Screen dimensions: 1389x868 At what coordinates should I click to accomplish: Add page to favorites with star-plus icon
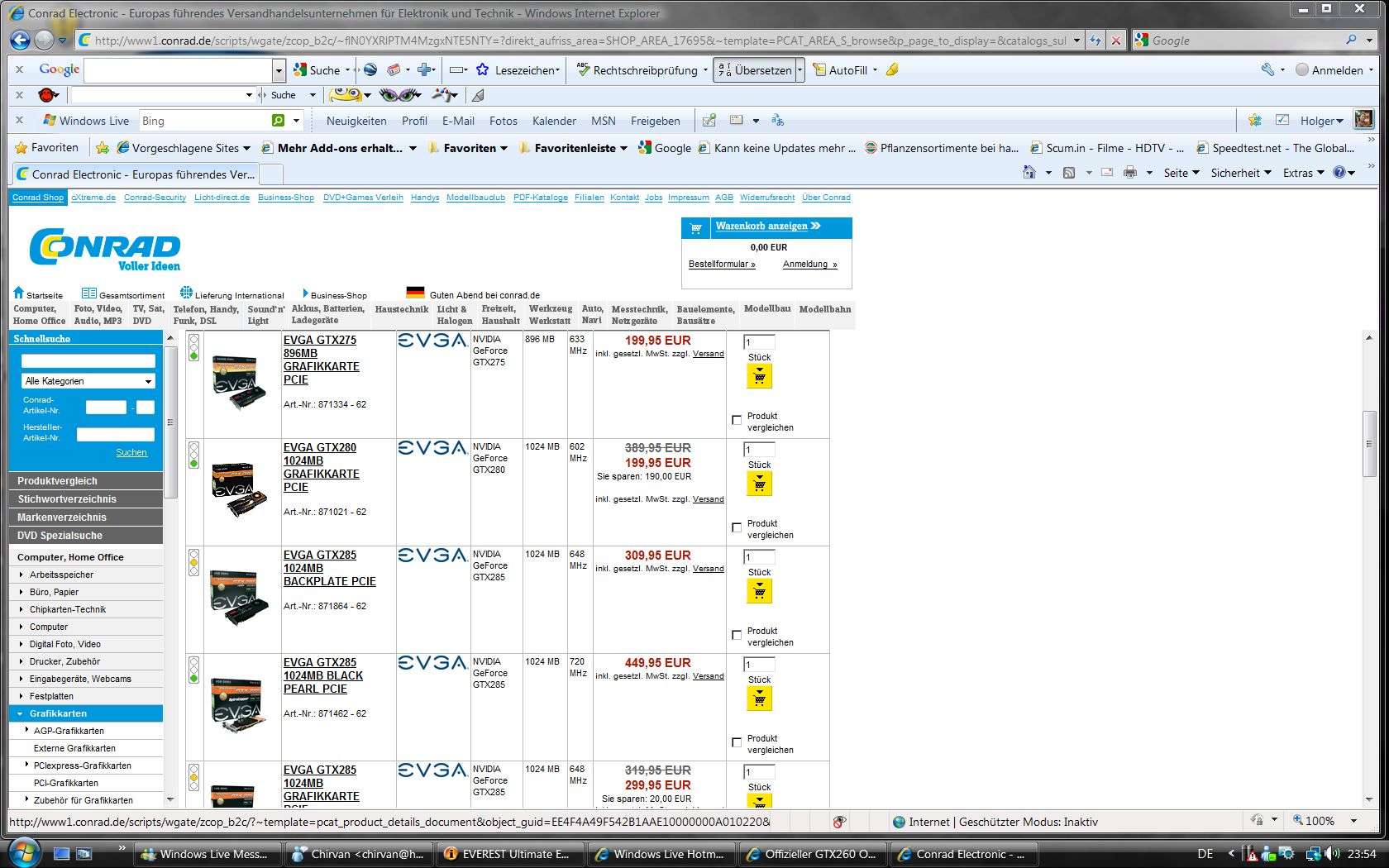pyautogui.click(x=103, y=148)
